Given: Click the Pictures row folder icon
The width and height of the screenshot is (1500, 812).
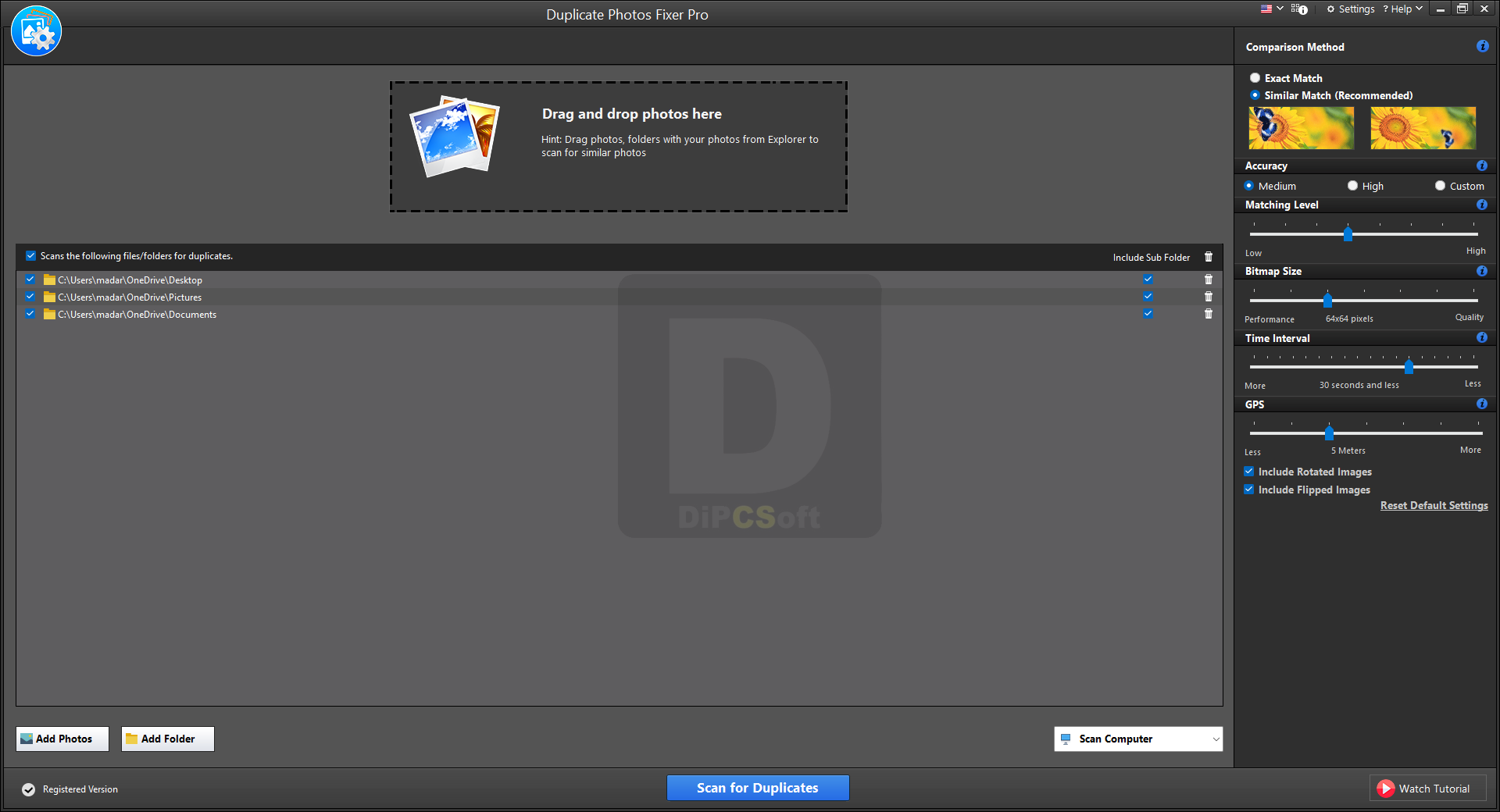Looking at the screenshot, I should 49,297.
